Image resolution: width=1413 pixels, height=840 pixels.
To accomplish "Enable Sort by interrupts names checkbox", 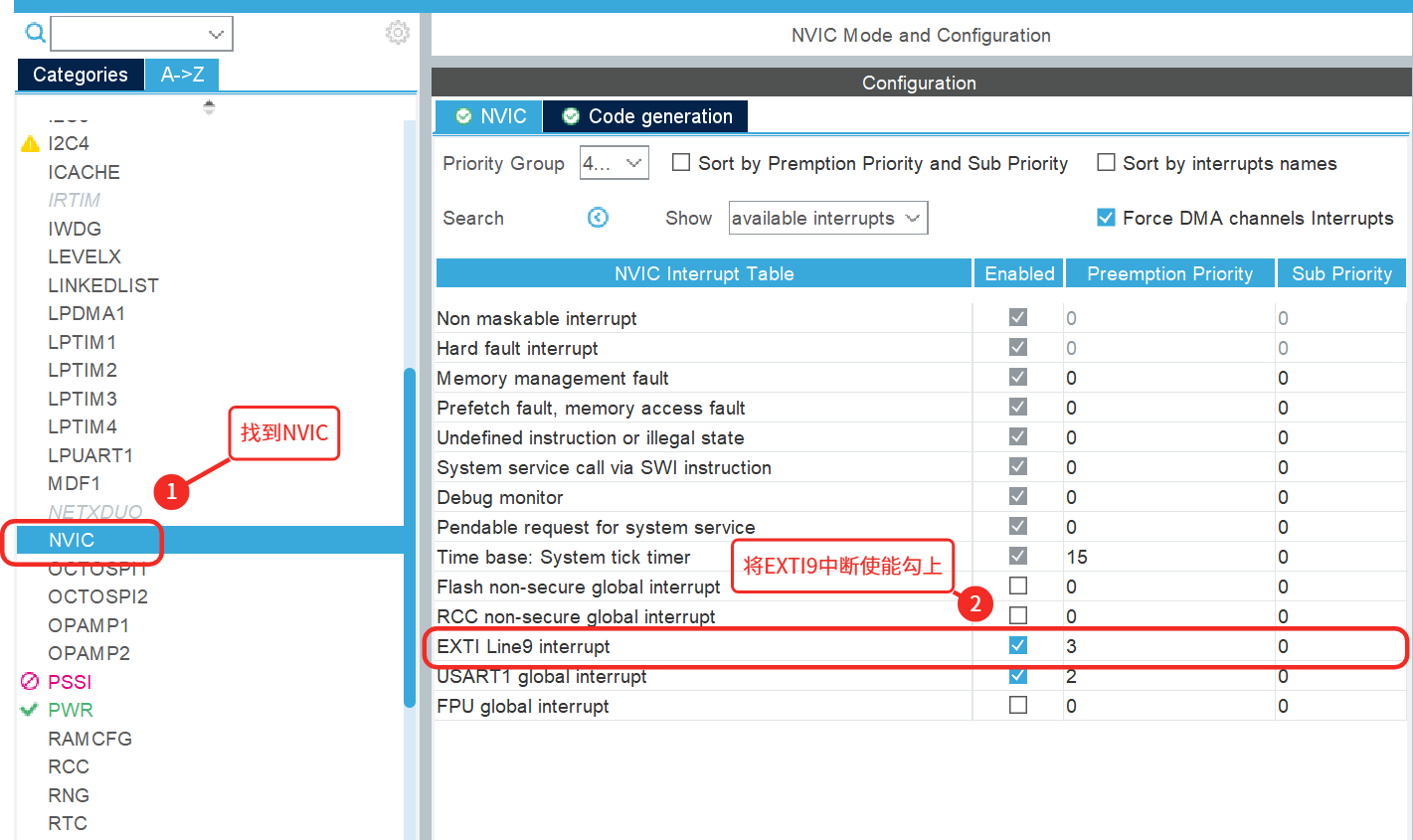I will pyautogui.click(x=1106, y=162).
